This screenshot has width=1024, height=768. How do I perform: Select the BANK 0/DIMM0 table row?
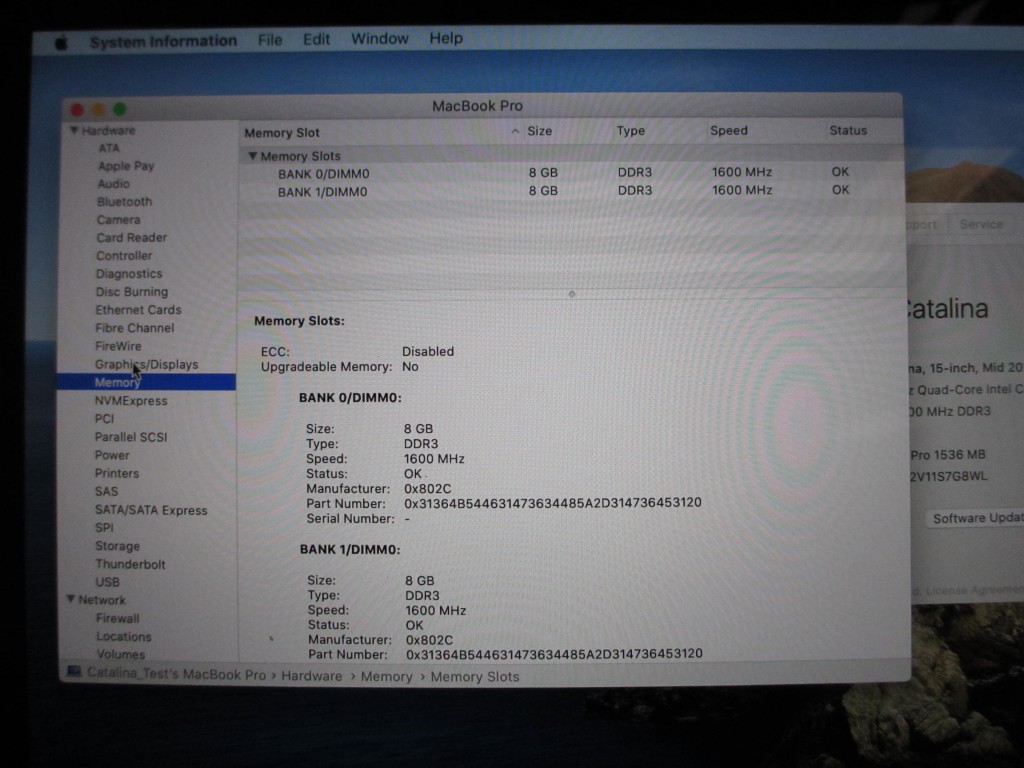point(571,173)
